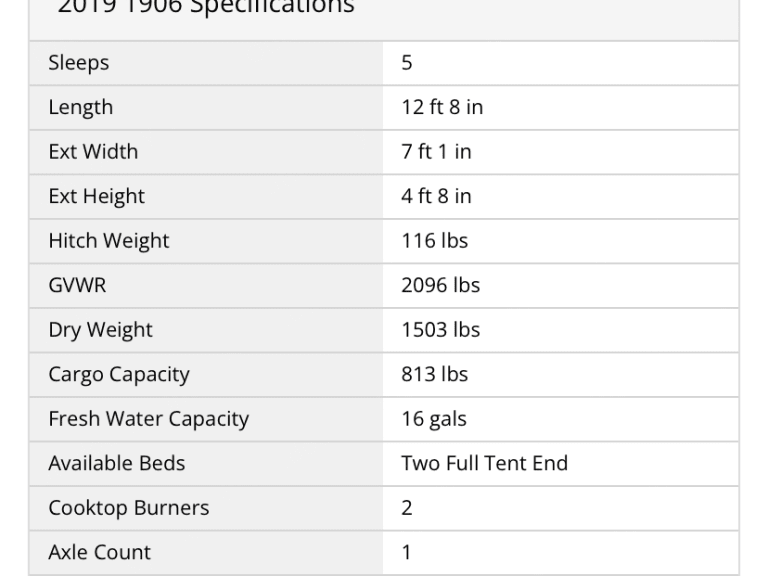The image size is (768, 576).
Task: Select the 116 lbs value
Action: [x=434, y=241]
